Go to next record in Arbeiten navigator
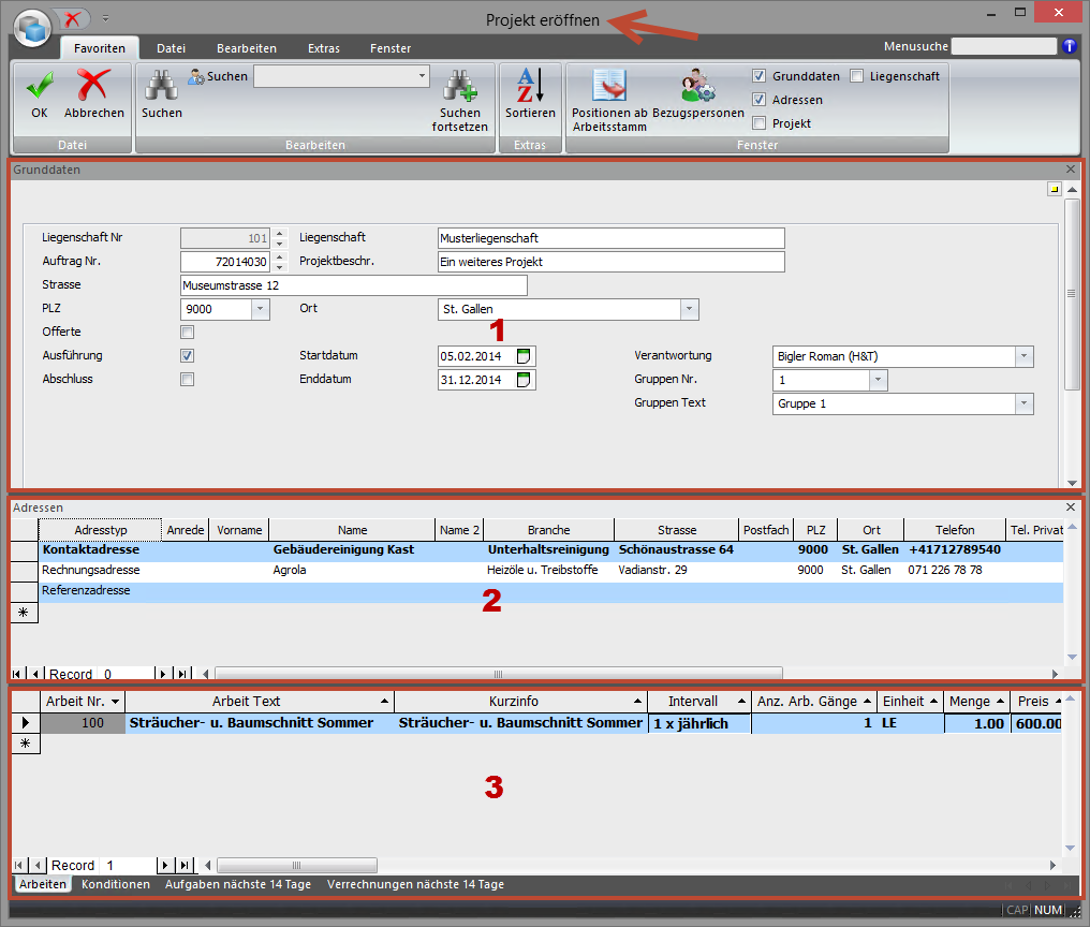This screenshot has height=927, width=1090. tap(165, 865)
